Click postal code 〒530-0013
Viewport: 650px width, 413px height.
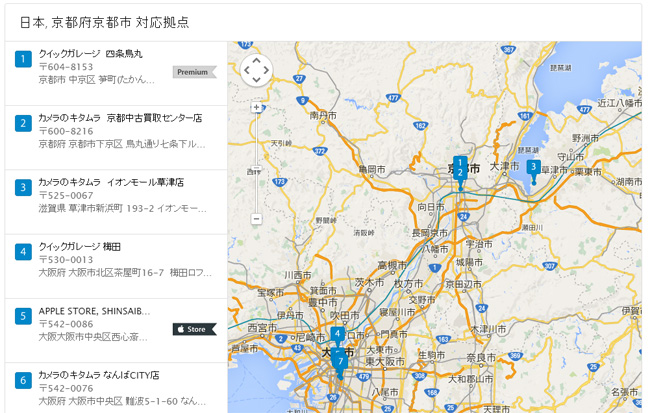pos(66,260)
